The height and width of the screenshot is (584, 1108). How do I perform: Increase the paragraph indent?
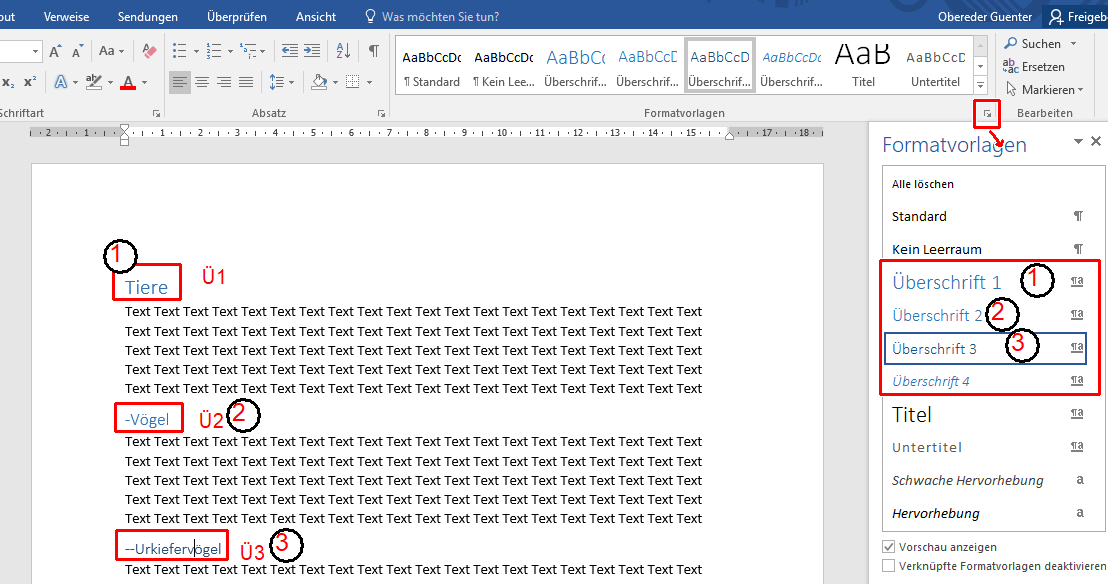[312, 51]
